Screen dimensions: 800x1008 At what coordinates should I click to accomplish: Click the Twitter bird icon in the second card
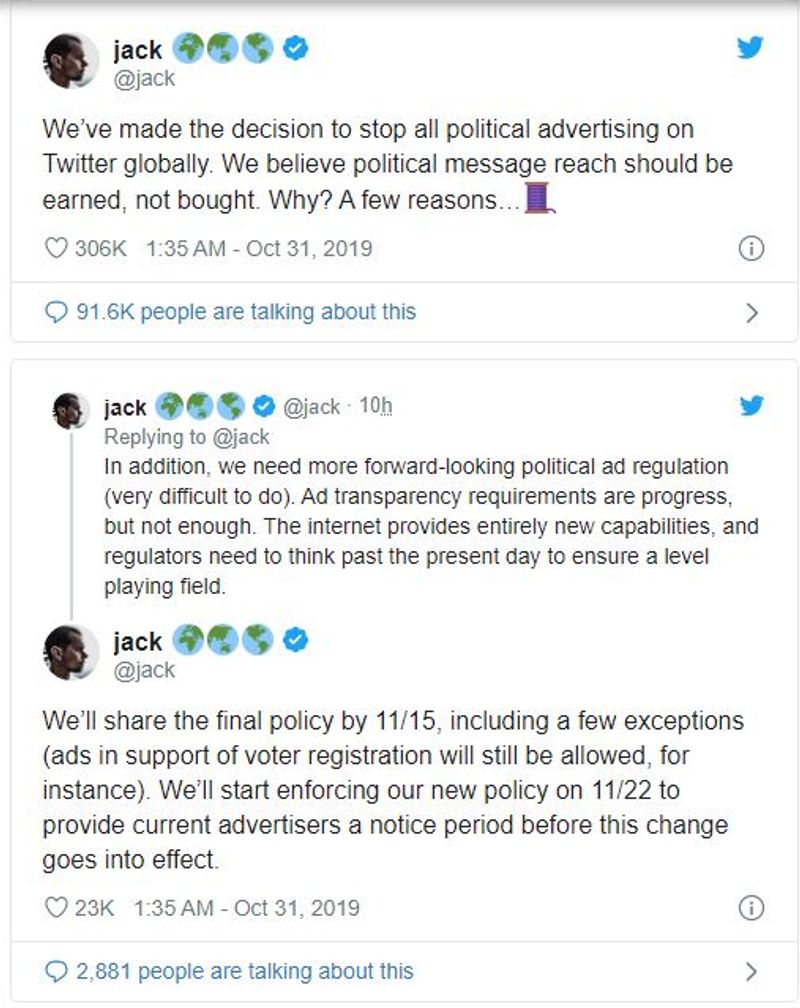[751, 405]
